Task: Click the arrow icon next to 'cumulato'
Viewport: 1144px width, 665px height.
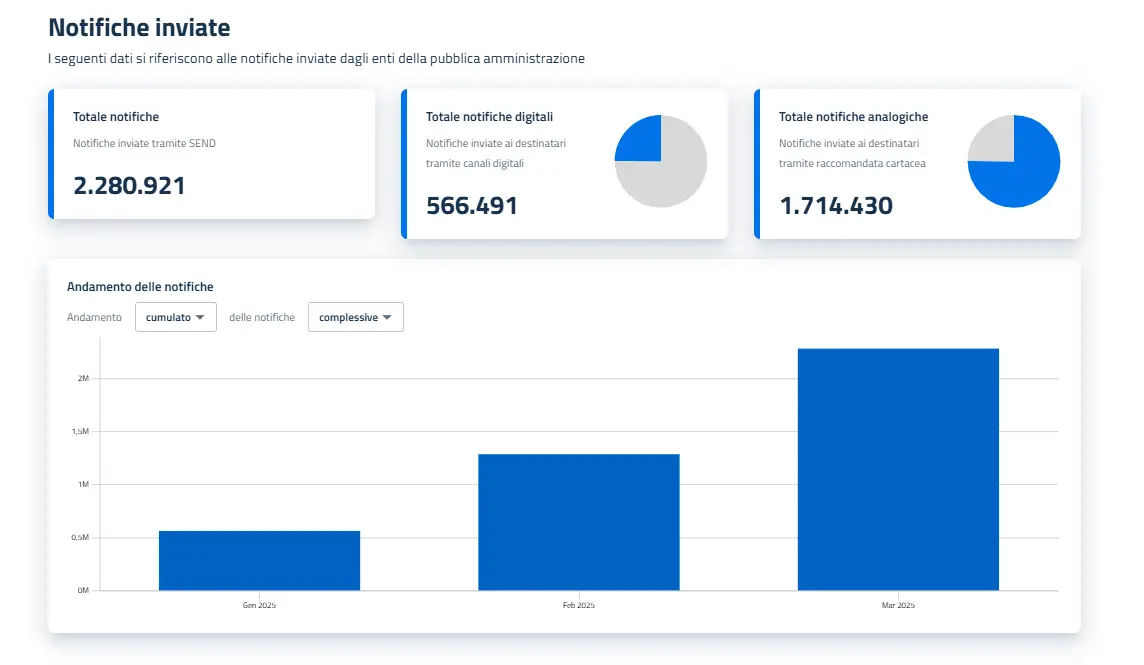Action: click(201, 318)
